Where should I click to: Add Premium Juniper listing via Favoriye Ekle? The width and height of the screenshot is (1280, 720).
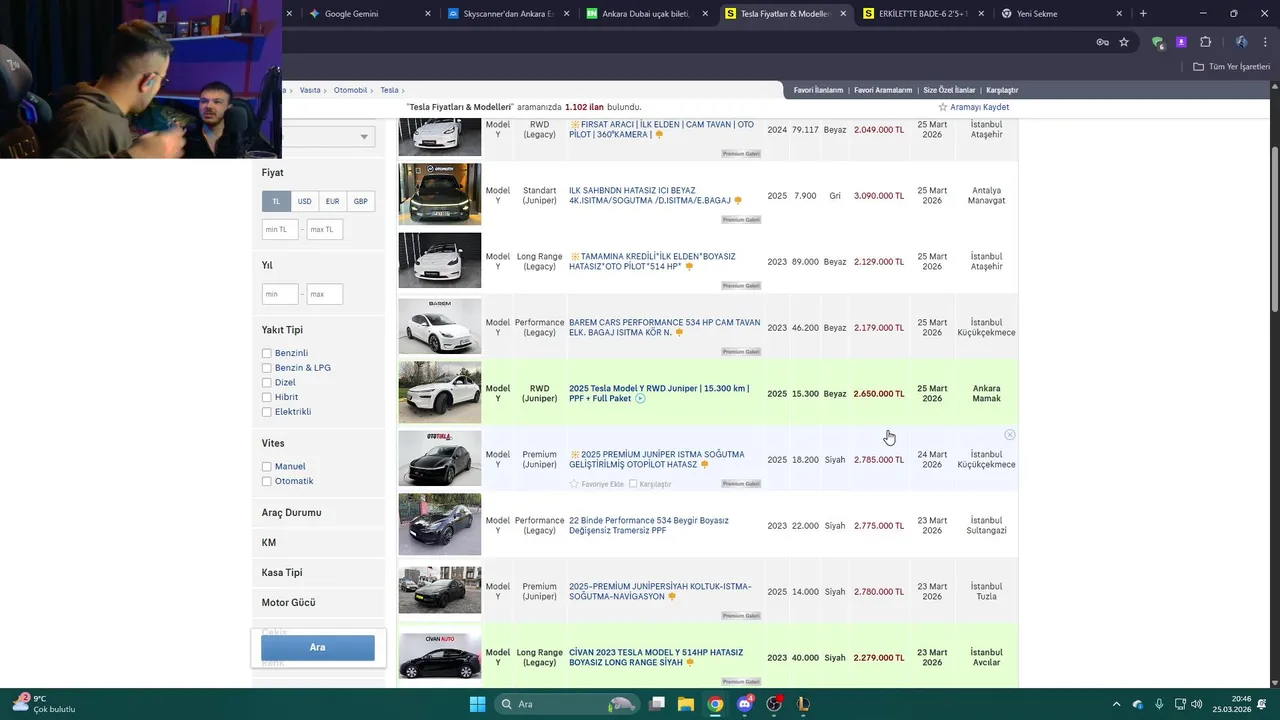597,484
